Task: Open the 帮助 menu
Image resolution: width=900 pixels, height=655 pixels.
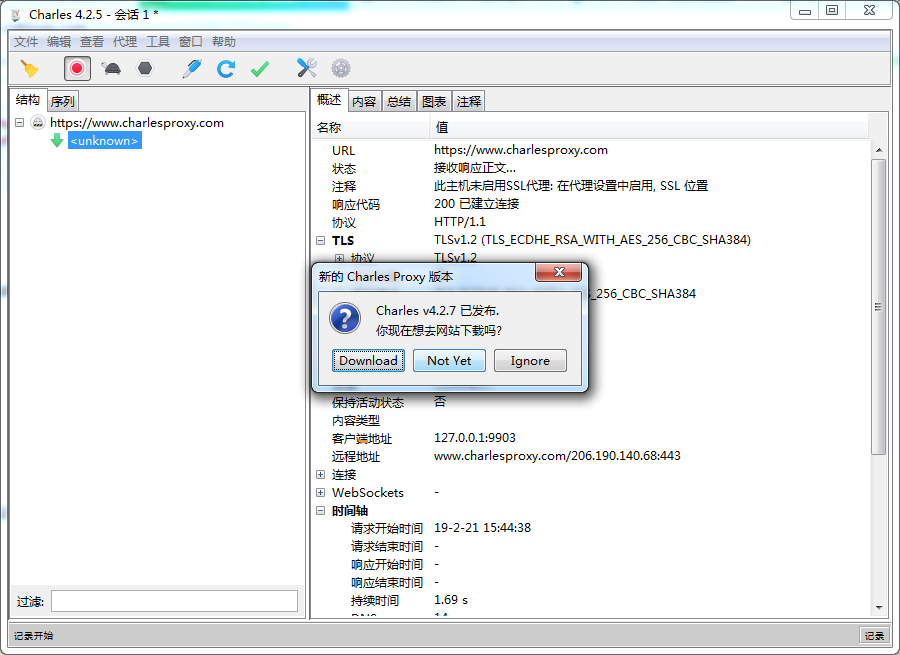Action: coord(224,42)
